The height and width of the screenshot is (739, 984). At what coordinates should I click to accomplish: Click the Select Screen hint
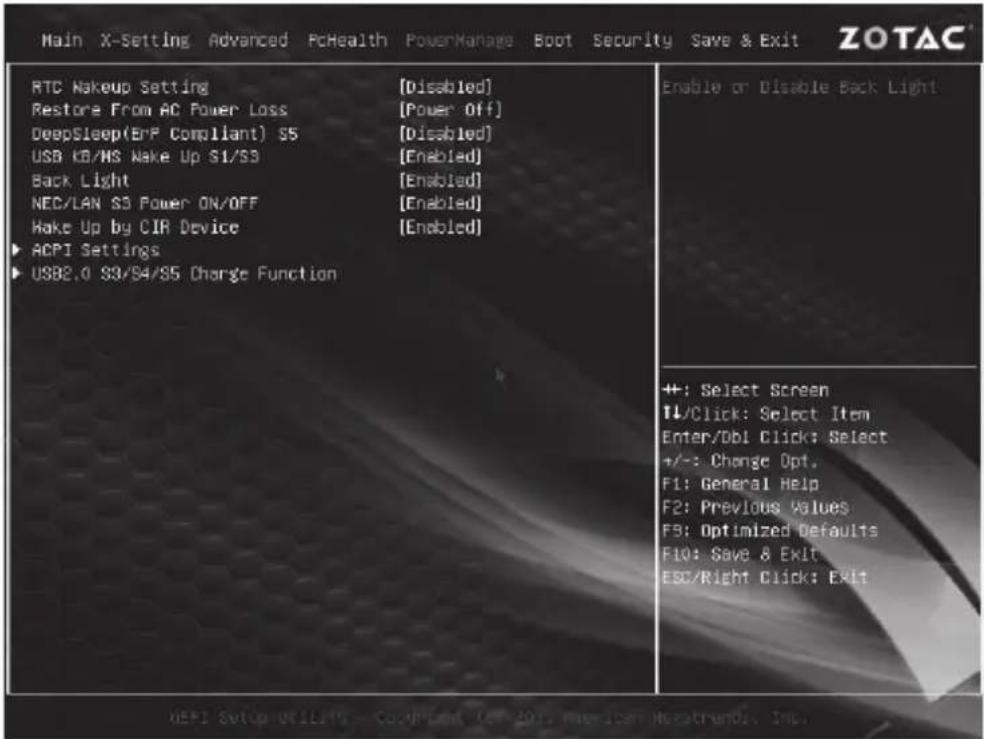[x=746, y=390]
